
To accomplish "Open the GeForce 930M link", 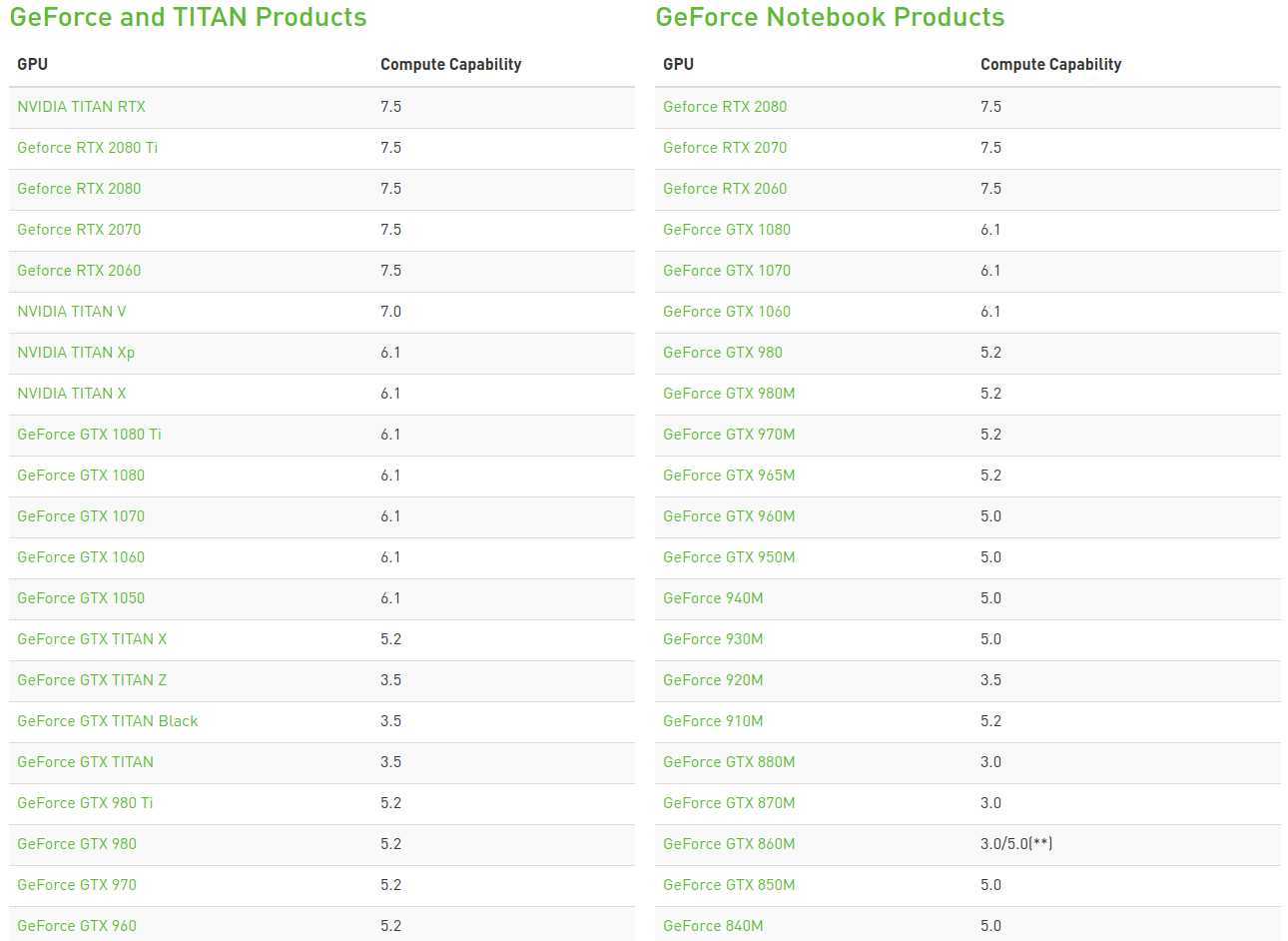I will (x=713, y=639).
